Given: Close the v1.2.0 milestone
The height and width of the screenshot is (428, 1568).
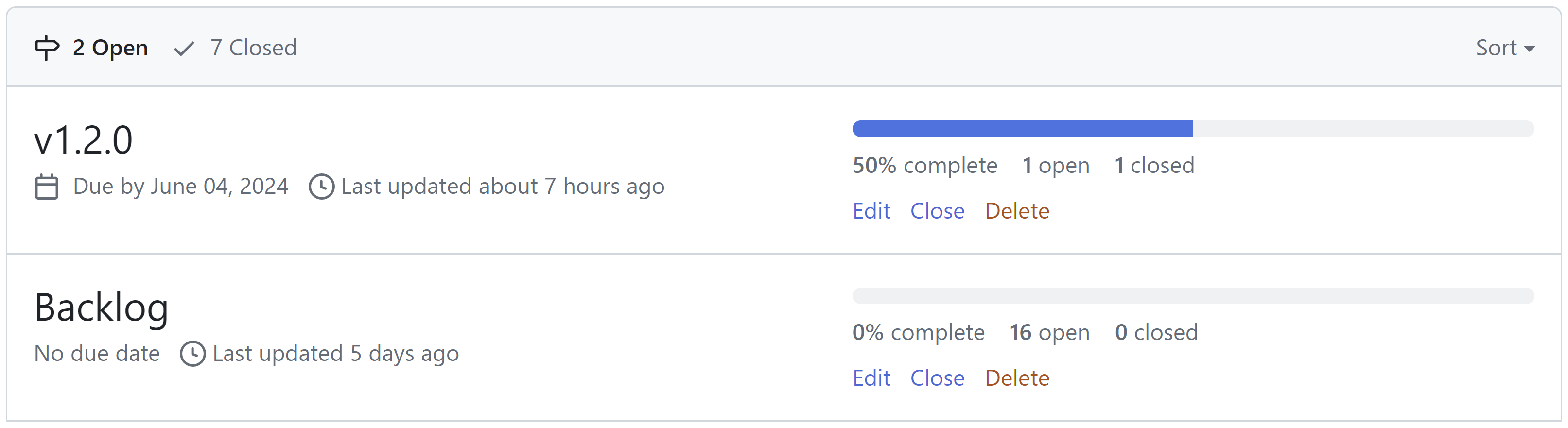Looking at the screenshot, I should point(938,211).
